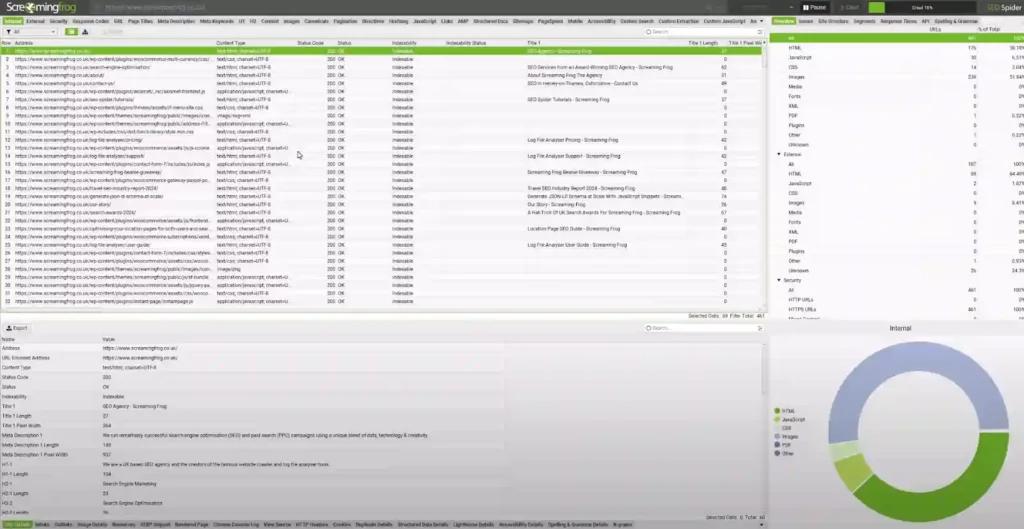Click the green HTML legend marker

tap(777, 411)
